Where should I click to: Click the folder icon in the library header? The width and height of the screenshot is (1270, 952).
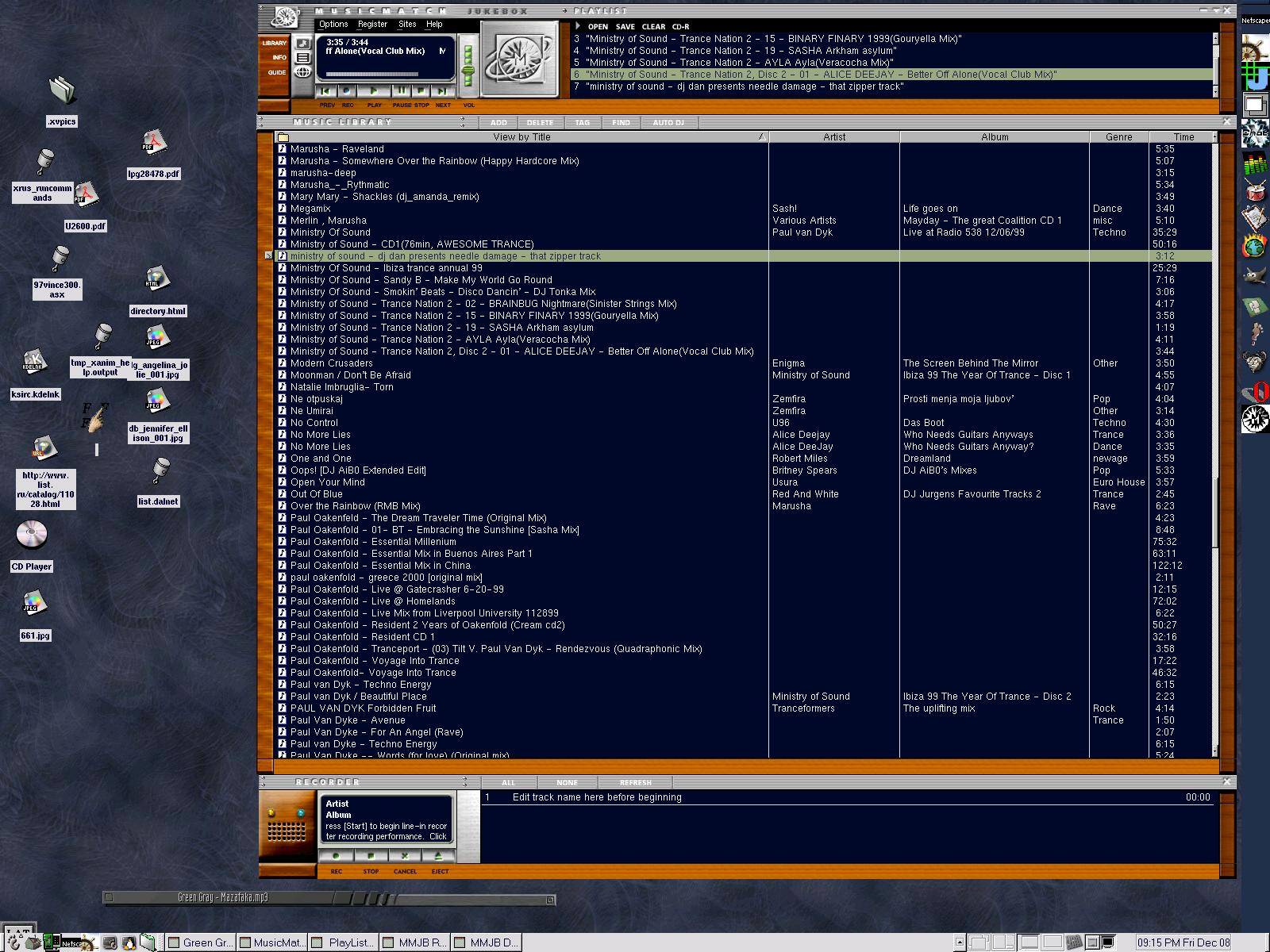pos(283,137)
